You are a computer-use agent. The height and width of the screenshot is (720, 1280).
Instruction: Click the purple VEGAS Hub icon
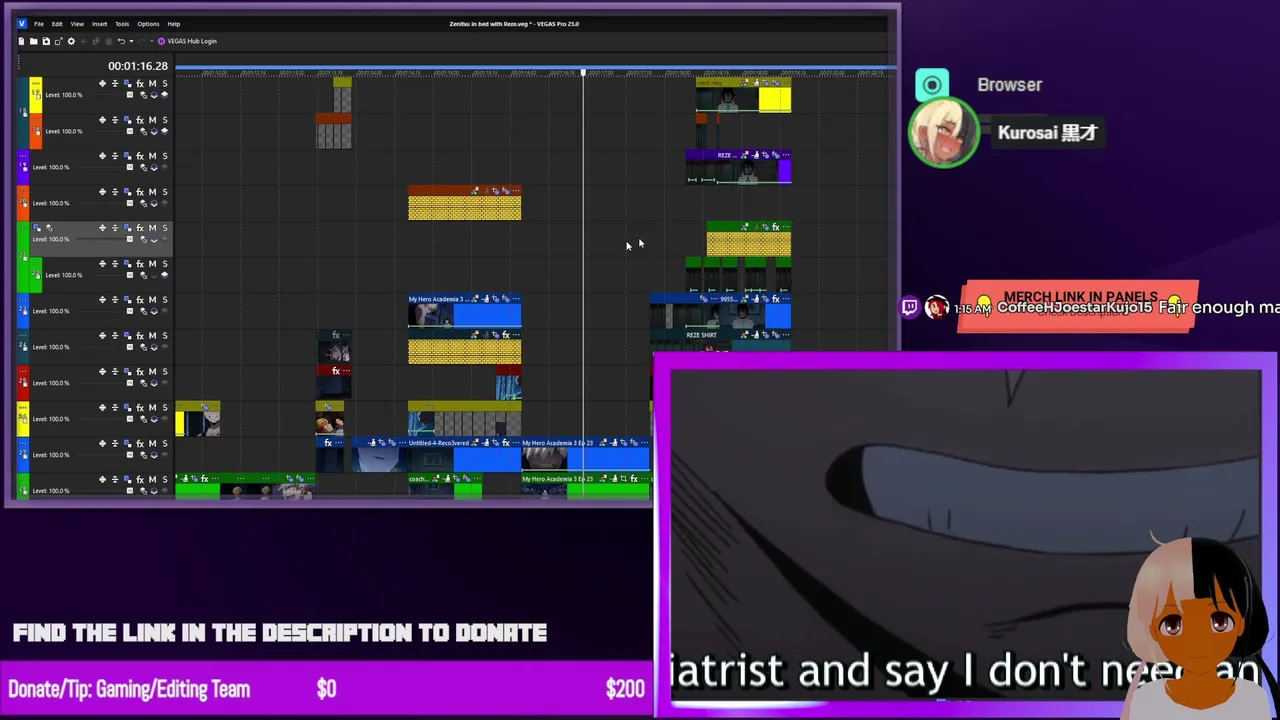(161, 41)
